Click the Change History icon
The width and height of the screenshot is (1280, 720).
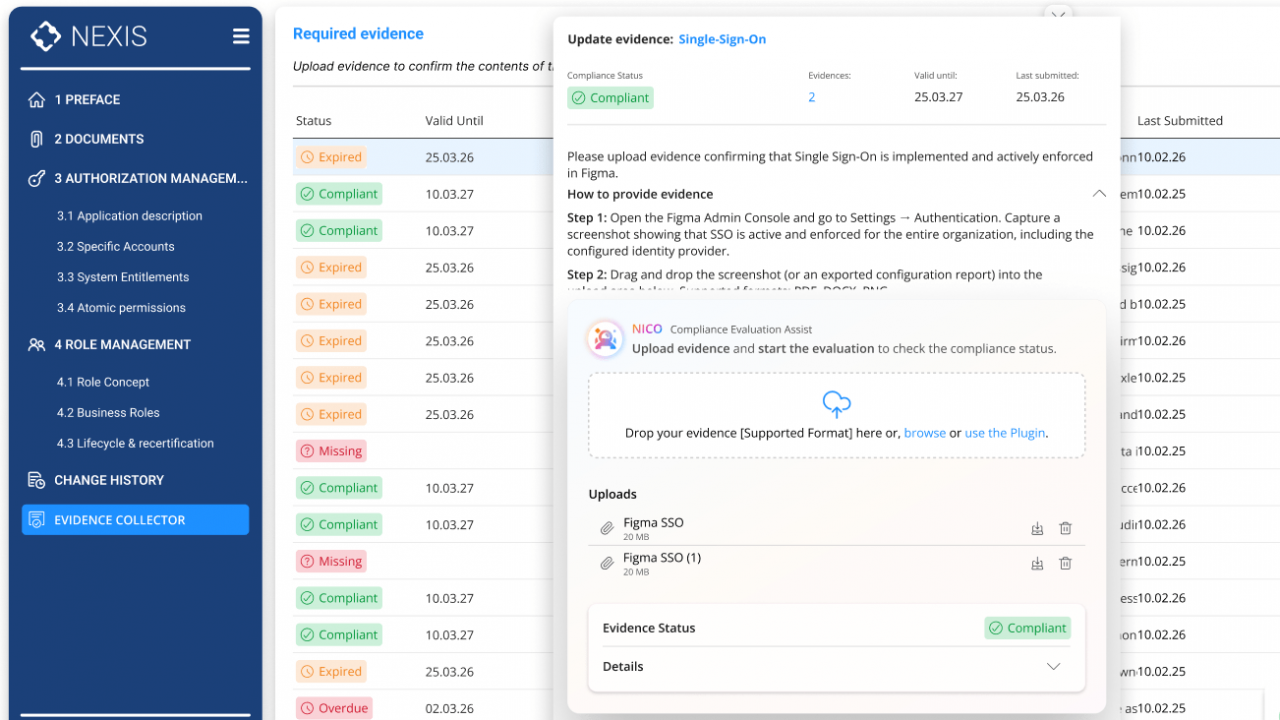34,480
